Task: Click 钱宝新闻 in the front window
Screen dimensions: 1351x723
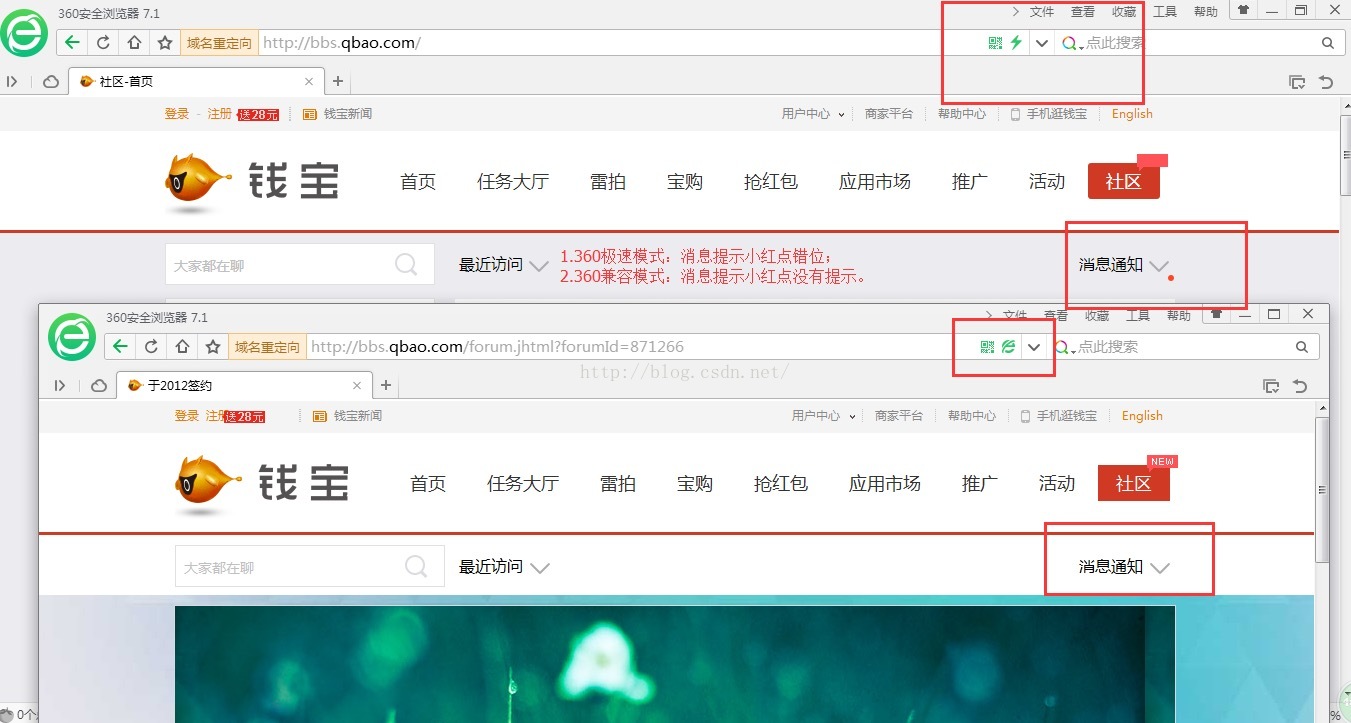Action: 357,416
